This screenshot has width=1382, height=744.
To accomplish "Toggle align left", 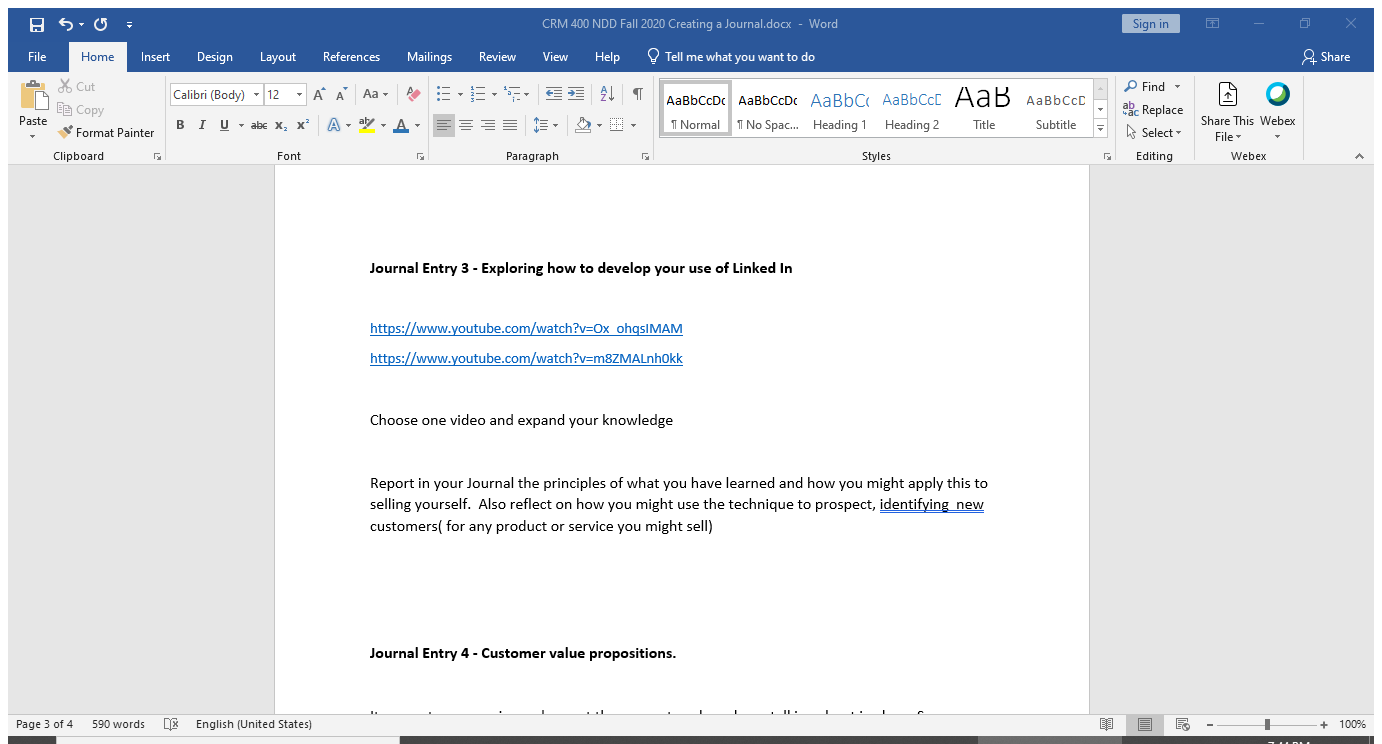I will pos(444,125).
